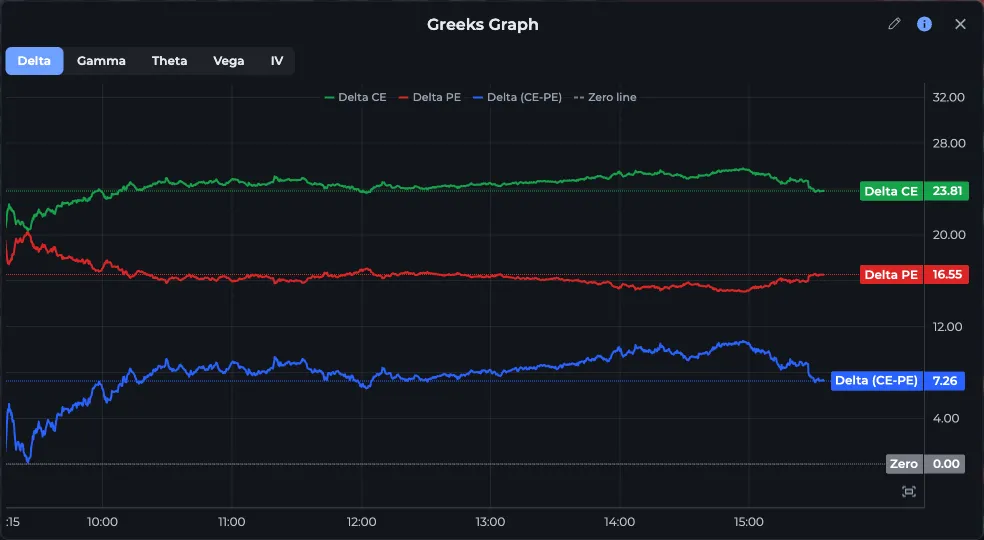Click the green Delta CE price label
This screenshot has height=540, width=984.
[891, 191]
